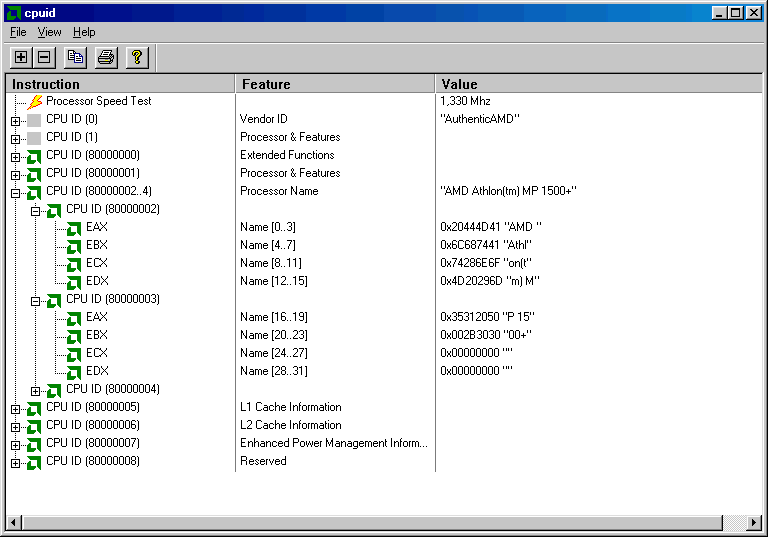The width and height of the screenshot is (768, 537).
Task: Click the gray icon beside CPU ID (0)
Action: [x=34, y=120]
